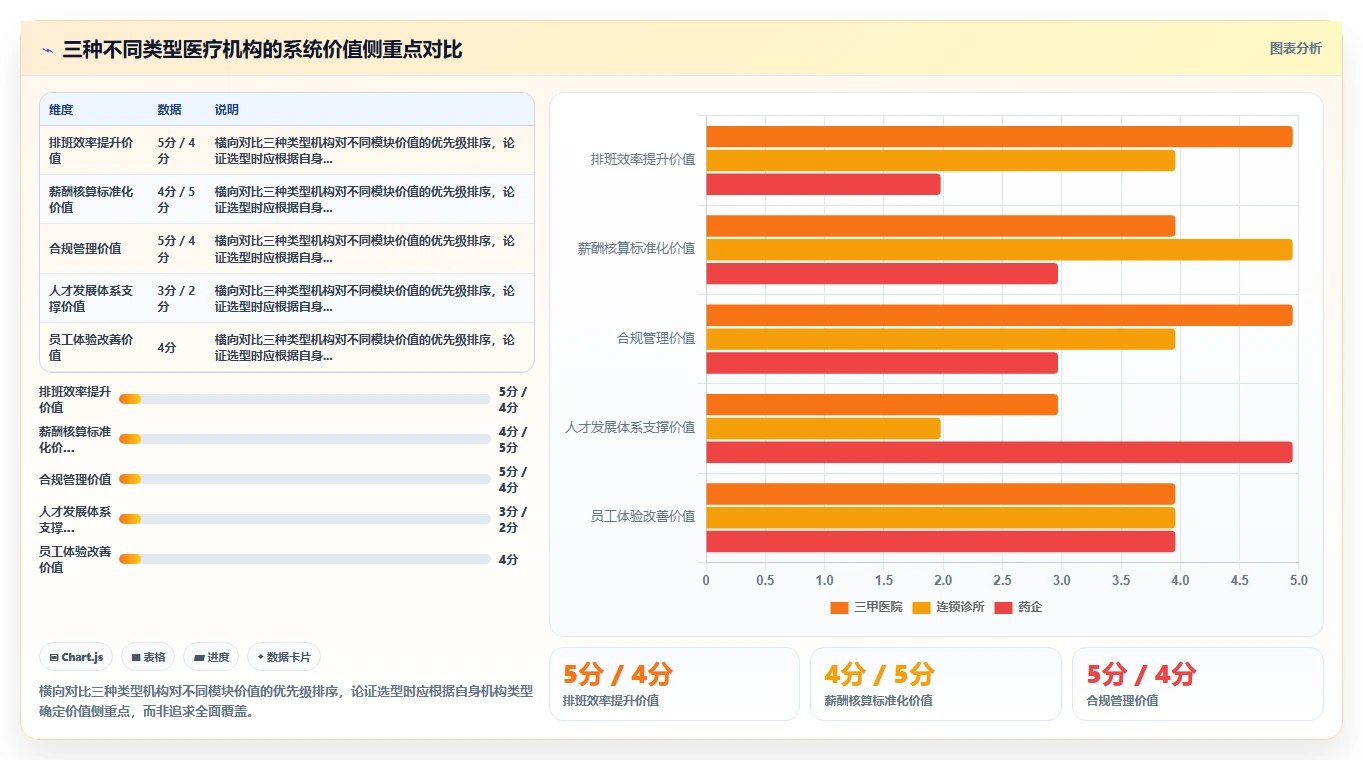The width and height of the screenshot is (1363, 760).
Task: Click the 药企 bar for 员工体验改善价值
Action: 940,541
